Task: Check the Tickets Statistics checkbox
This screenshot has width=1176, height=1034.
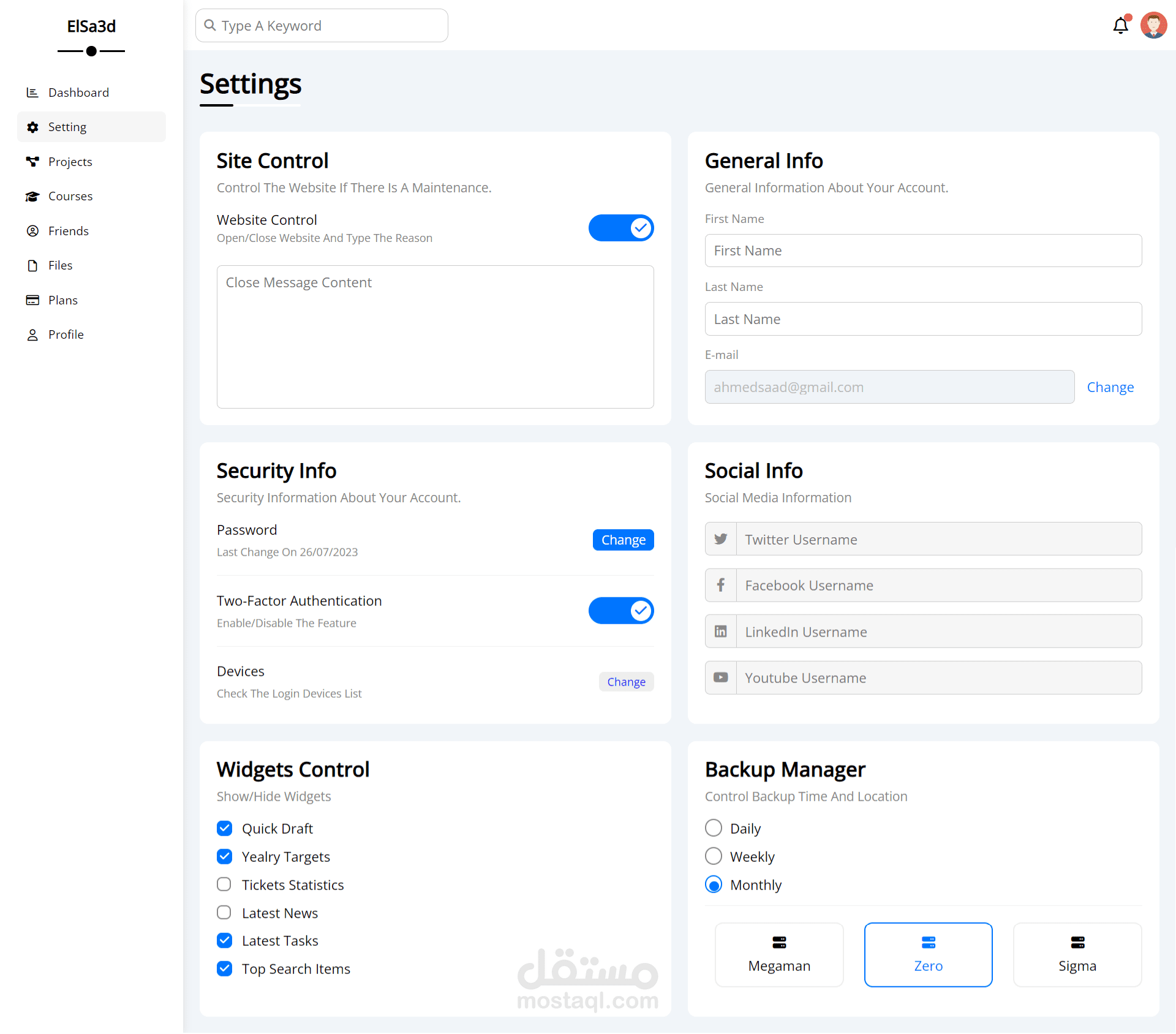Action: (224, 885)
